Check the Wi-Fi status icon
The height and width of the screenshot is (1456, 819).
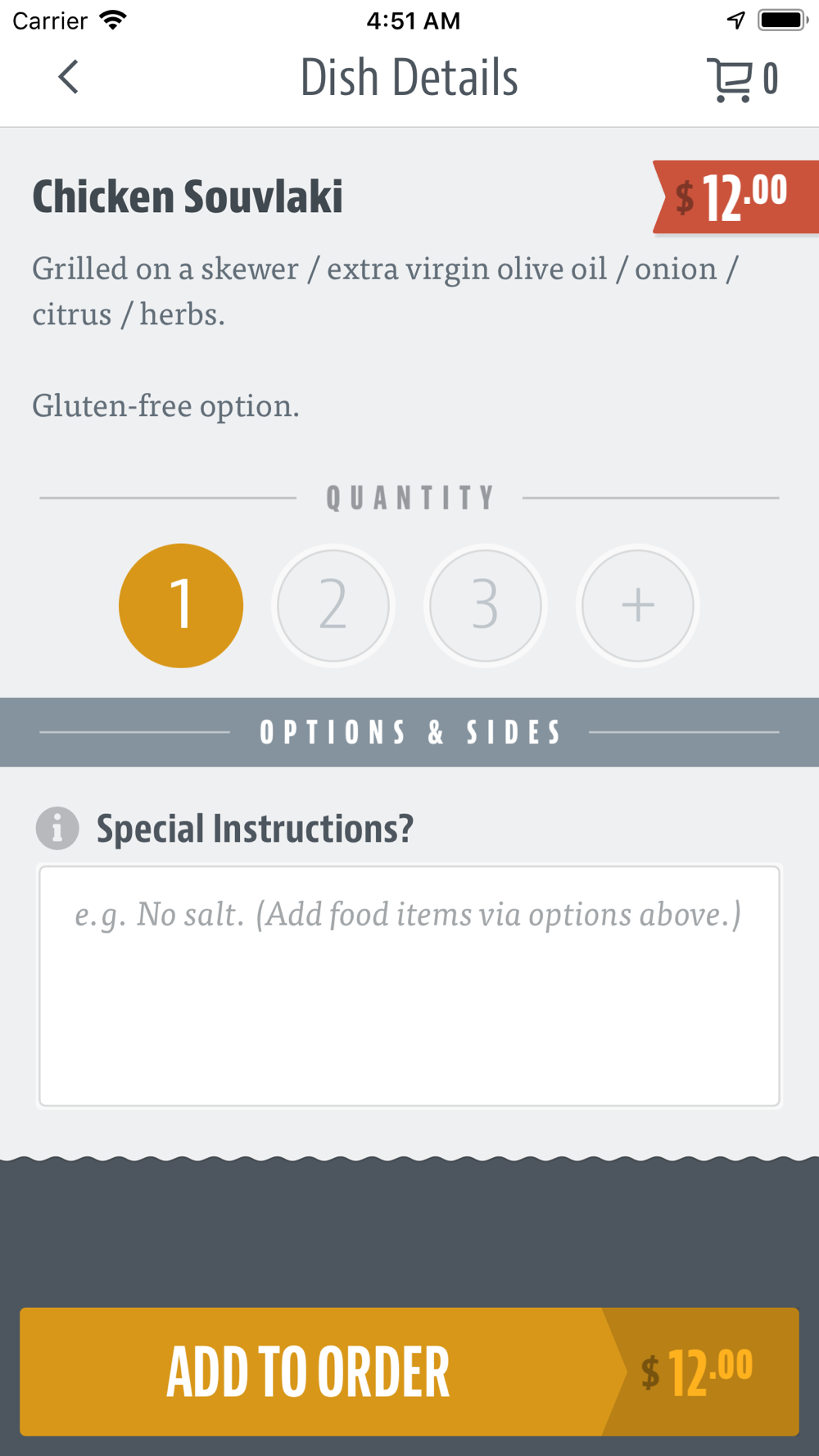pyautogui.click(x=113, y=20)
